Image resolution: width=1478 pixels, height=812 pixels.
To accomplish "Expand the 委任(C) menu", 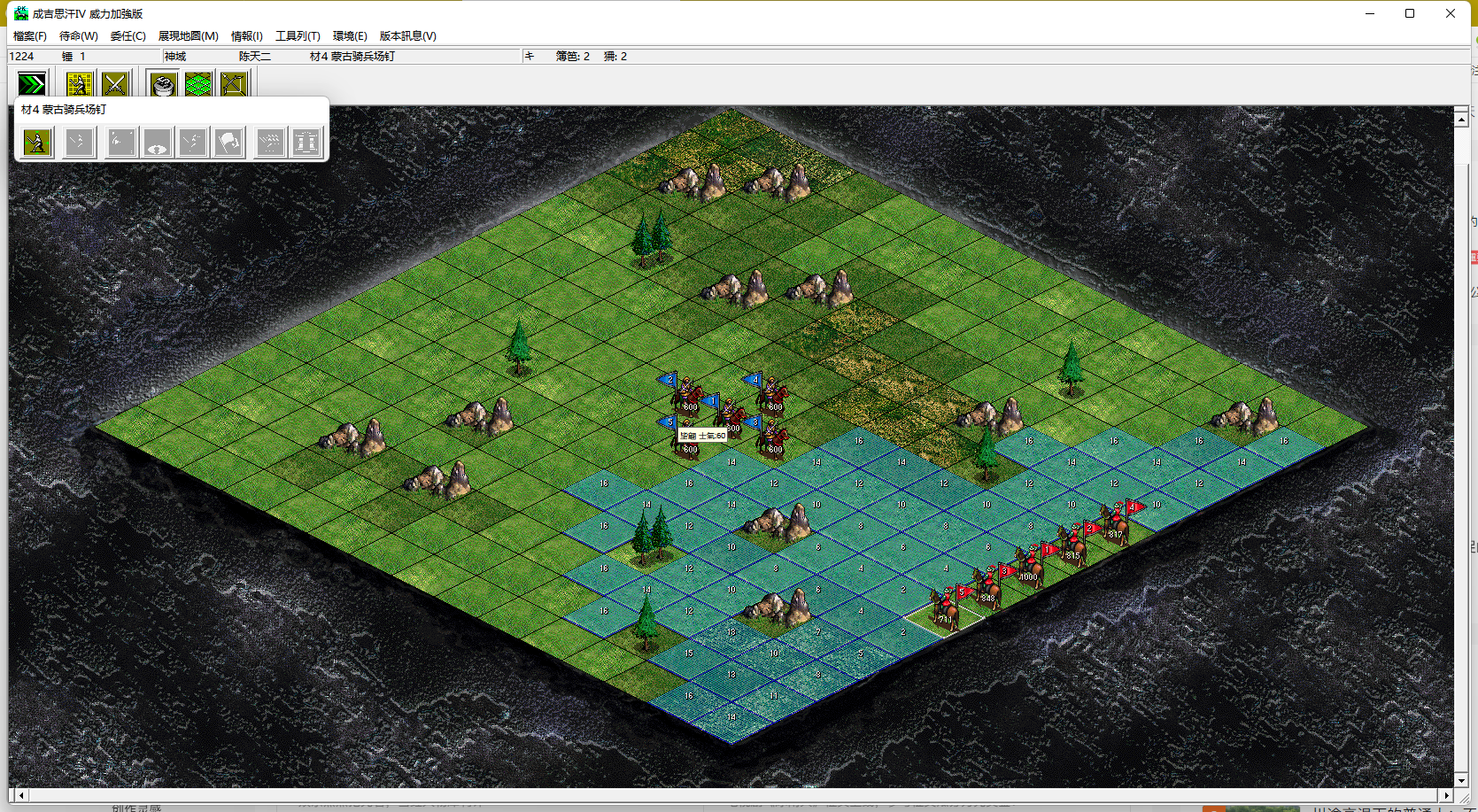I will click(x=128, y=36).
